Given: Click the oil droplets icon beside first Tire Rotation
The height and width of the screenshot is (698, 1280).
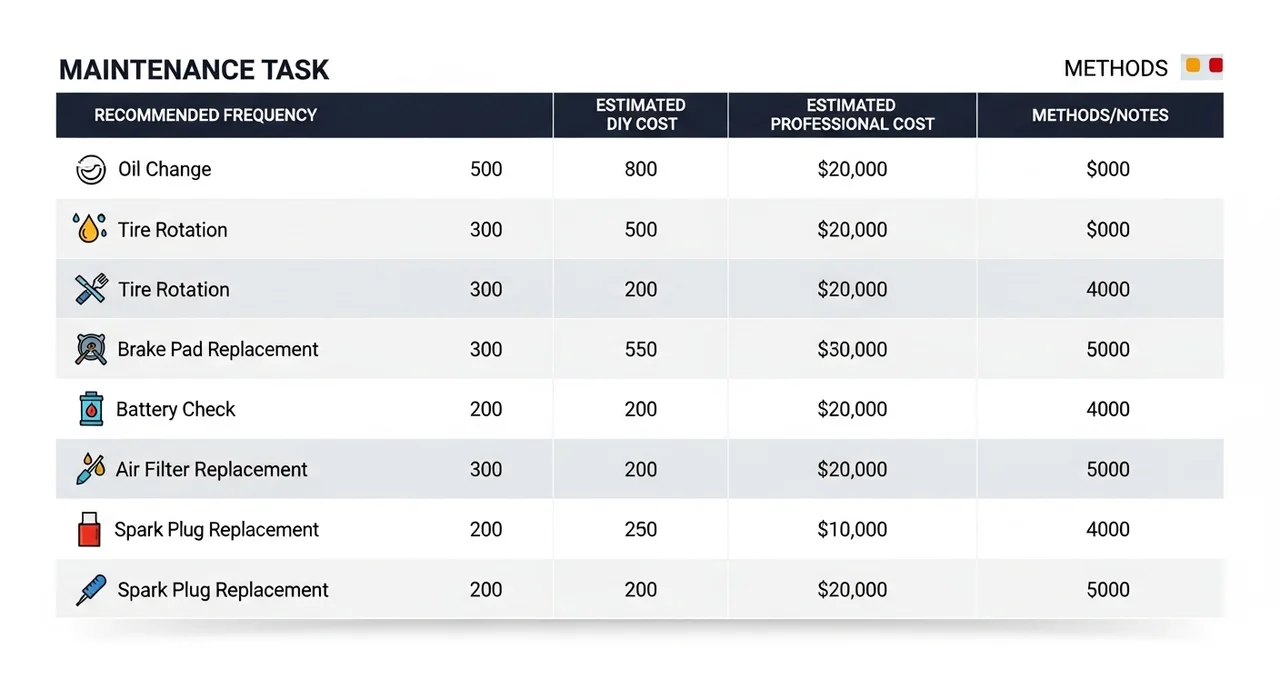Looking at the screenshot, I should click(x=90, y=228).
